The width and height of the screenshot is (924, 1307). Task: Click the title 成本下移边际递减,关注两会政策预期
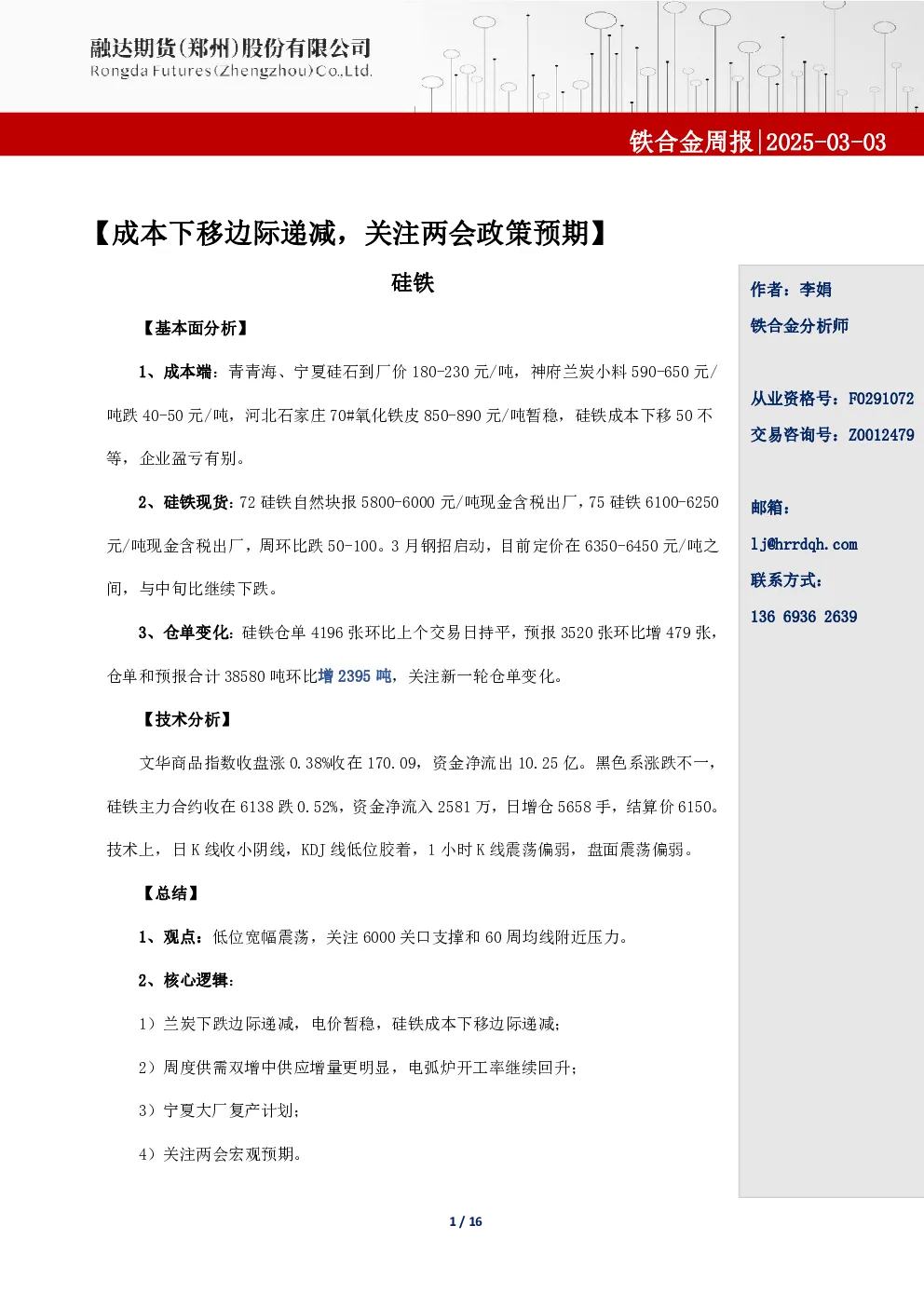tap(349, 233)
